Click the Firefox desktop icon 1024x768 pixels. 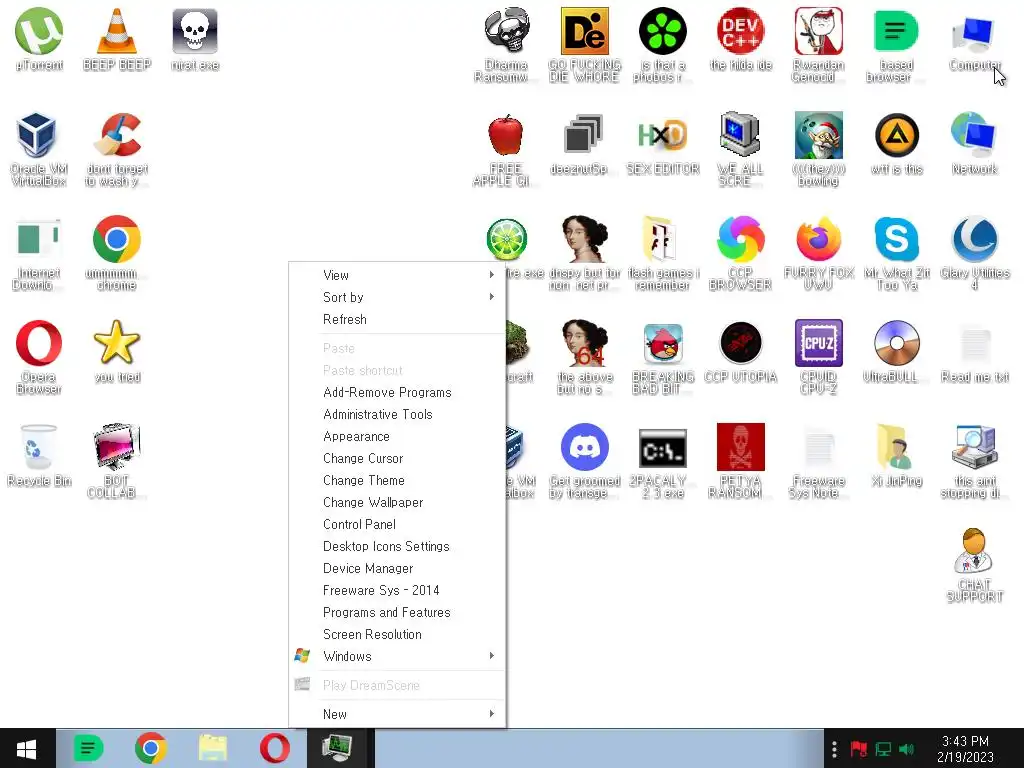(818, 239)
